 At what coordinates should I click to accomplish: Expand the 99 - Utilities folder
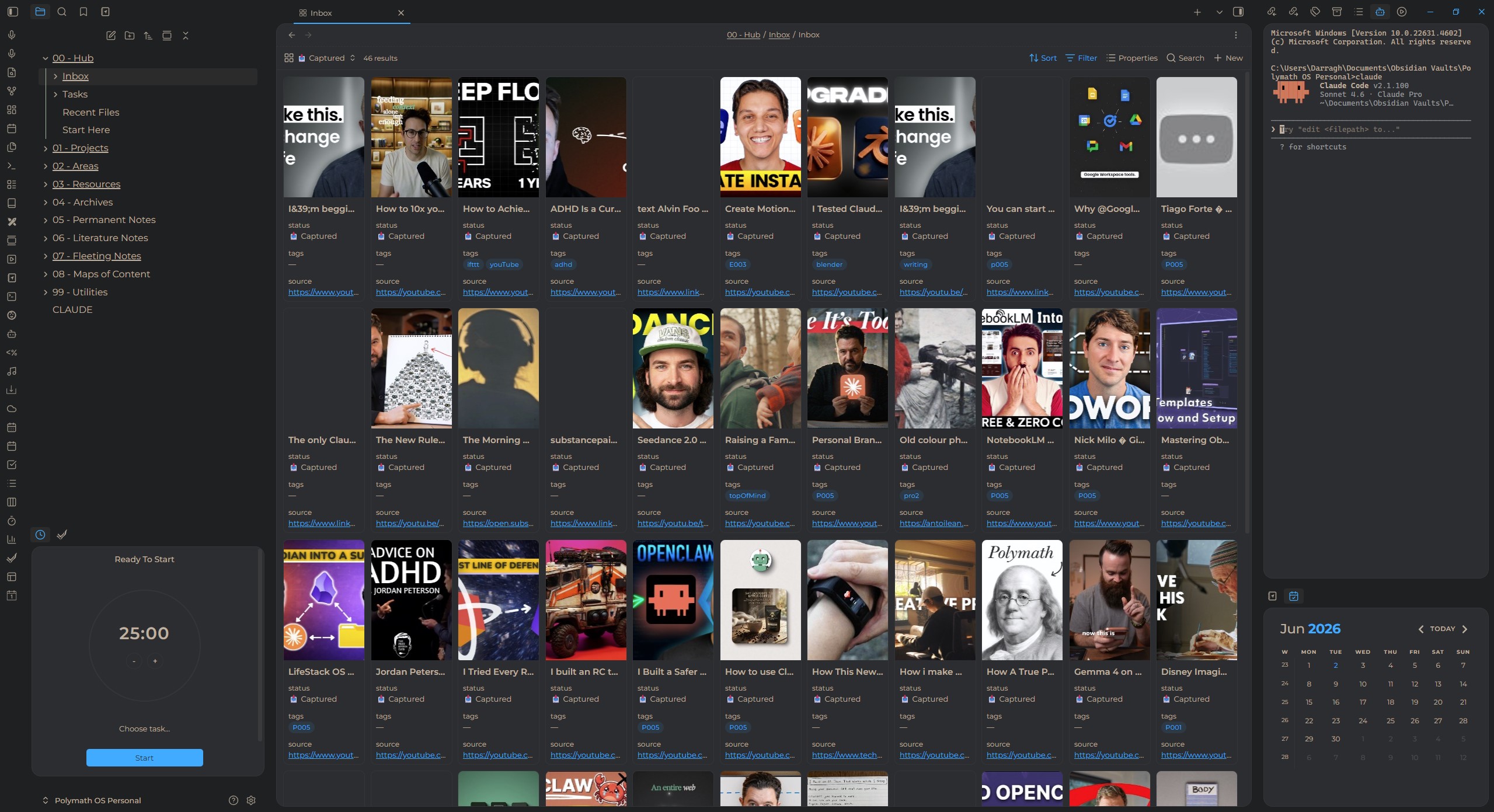click(46, 292)
